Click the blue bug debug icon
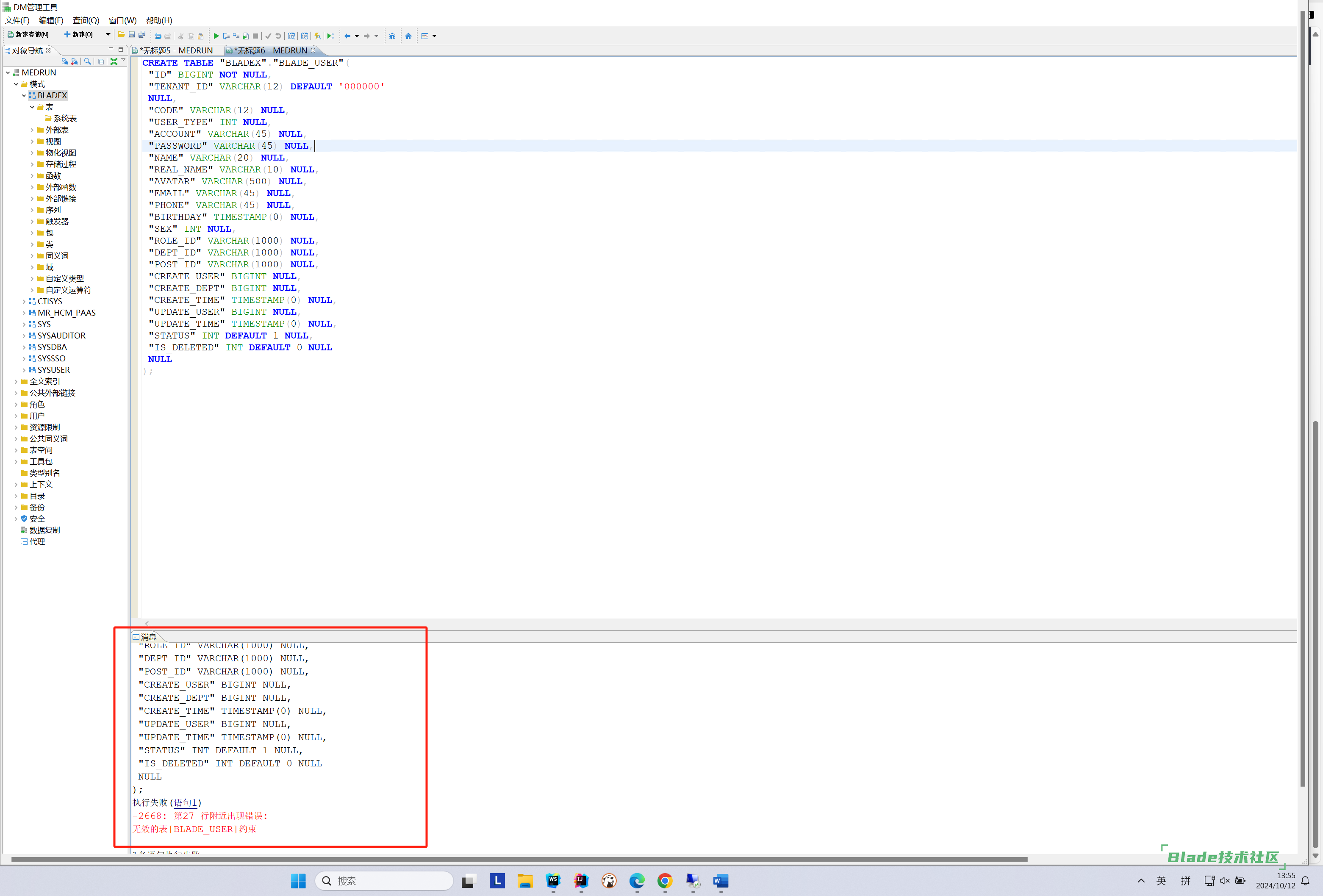Image resolution: width=1323 pixels, height=896 pixels. click(x=392, y=36)
